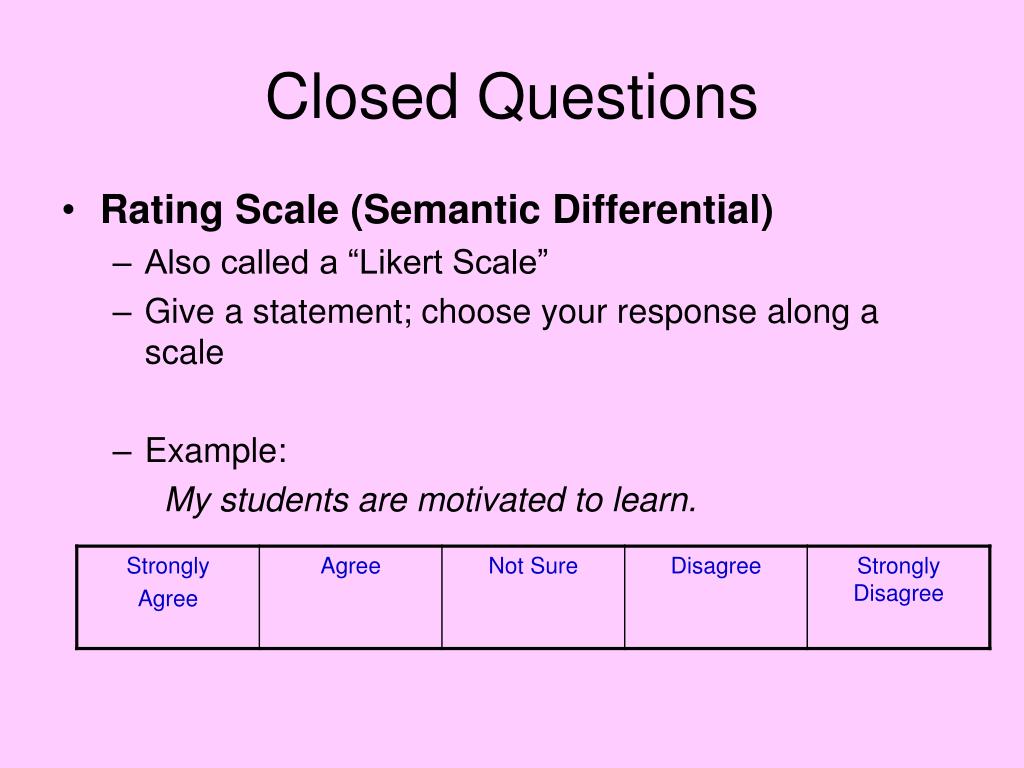Click the 'Also called a Likert Scale' line
Image resolution: width=1024 pixels, height=768 pixels.
tap(346, 263)
